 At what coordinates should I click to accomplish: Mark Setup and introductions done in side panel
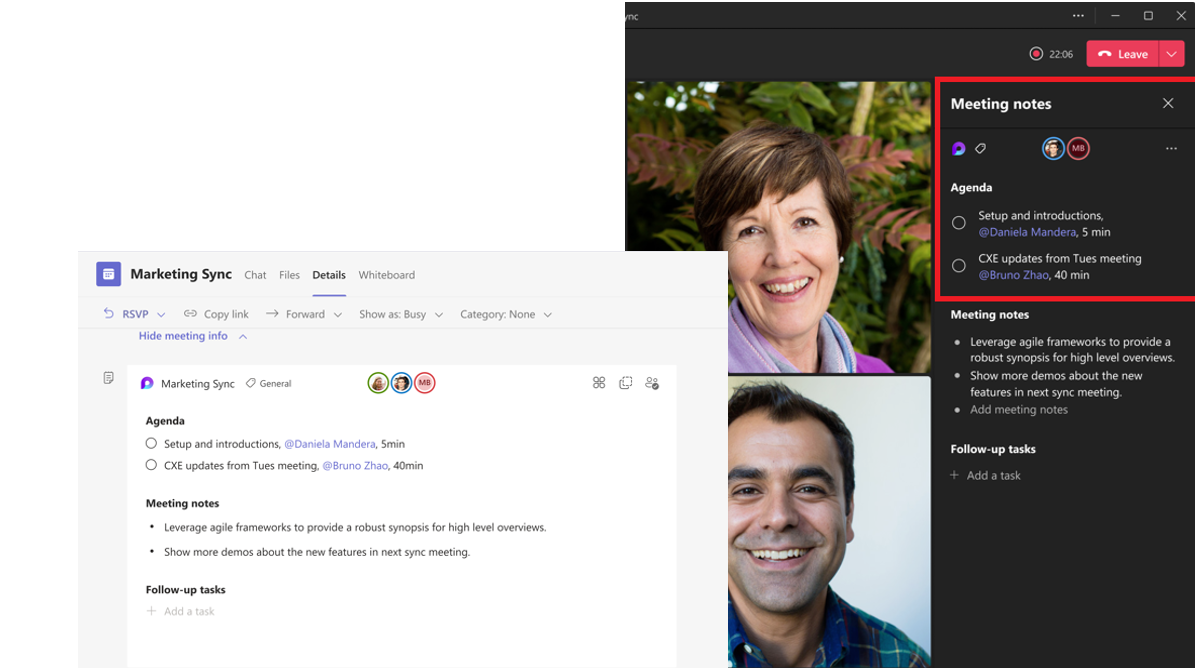tap(959, 223)
